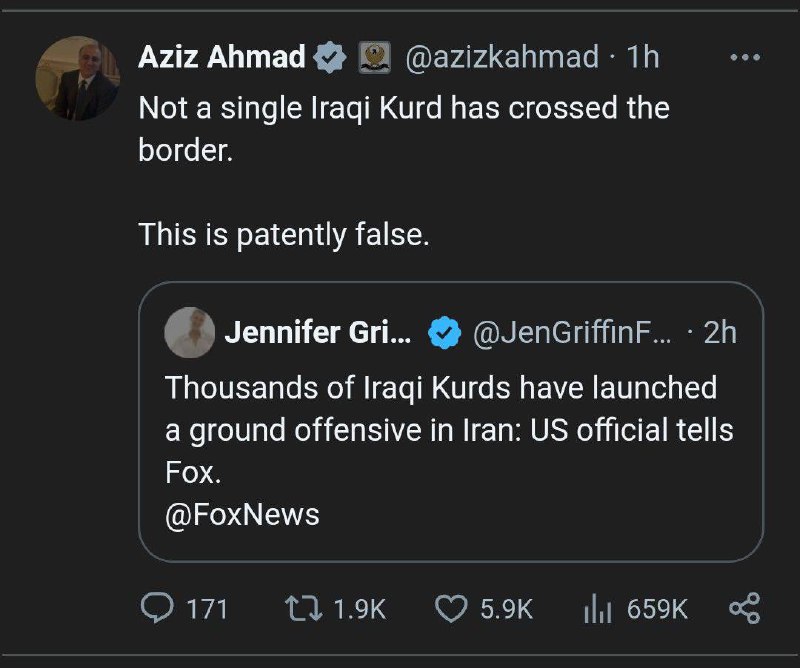Click the 2h timestamp on quoted tweet
Screen dimensions: 800x668
[x=720, y=332]
